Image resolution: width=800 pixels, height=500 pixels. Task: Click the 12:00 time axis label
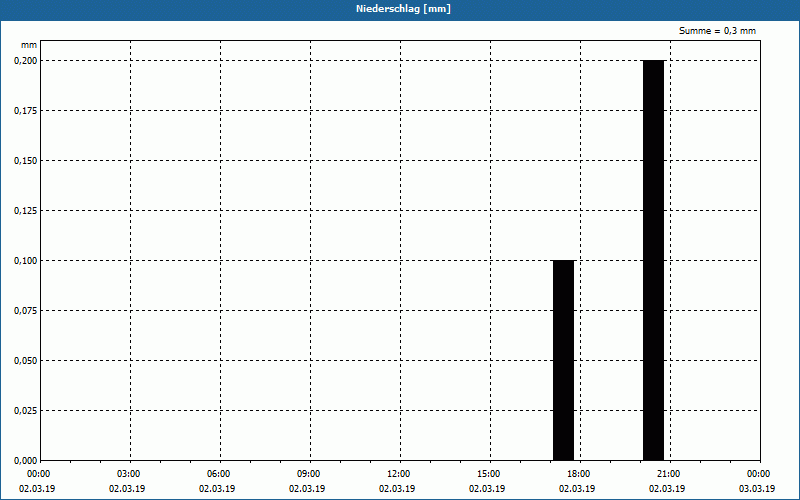coord(400,474)
